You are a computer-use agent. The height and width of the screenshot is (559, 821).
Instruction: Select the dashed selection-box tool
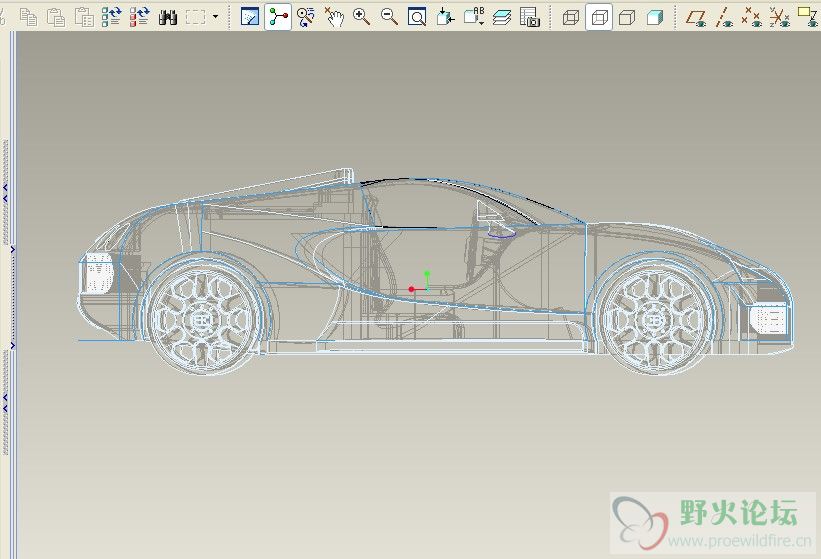[x=195, y=17]
